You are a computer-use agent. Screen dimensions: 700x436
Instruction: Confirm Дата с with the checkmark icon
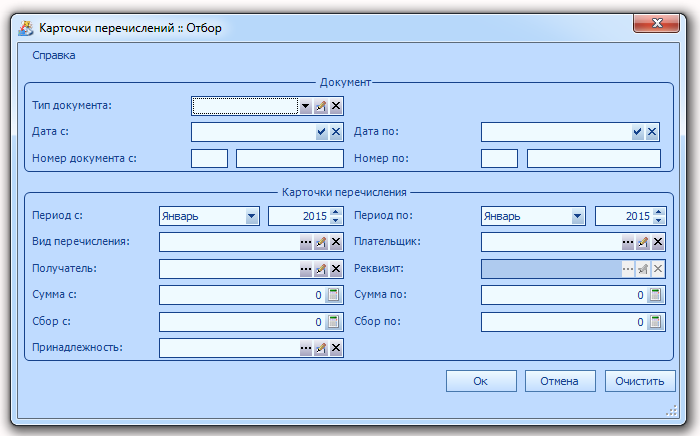pyautogui.click(x=321, y=132)
